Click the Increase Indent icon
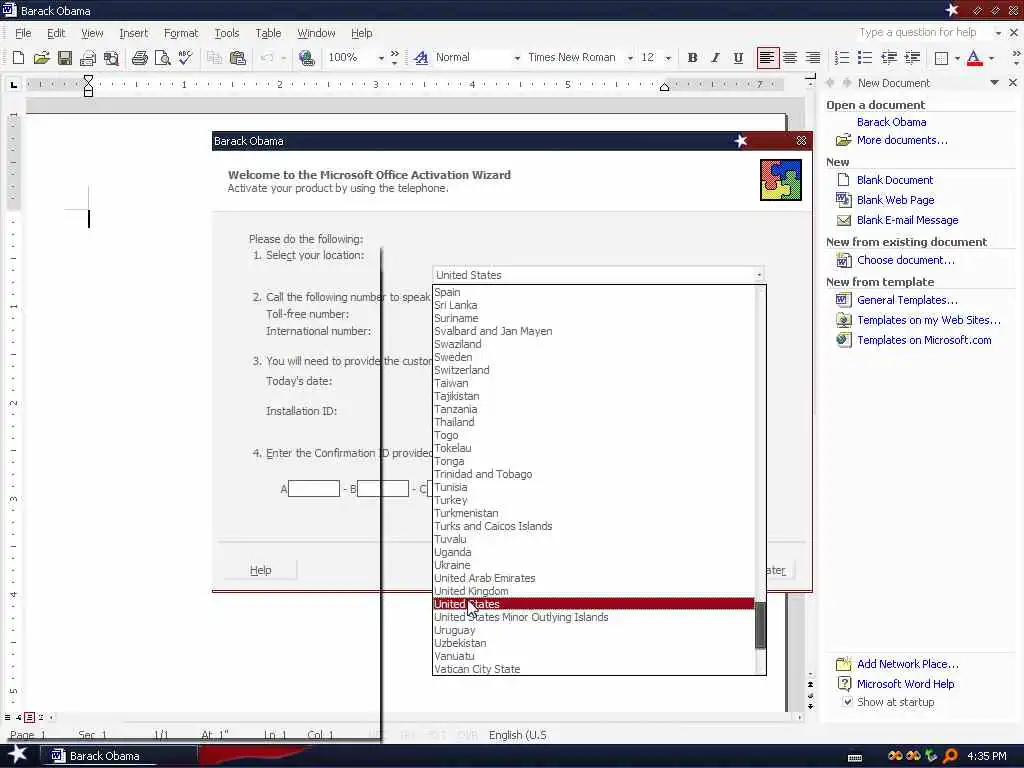 coord(912,58)
